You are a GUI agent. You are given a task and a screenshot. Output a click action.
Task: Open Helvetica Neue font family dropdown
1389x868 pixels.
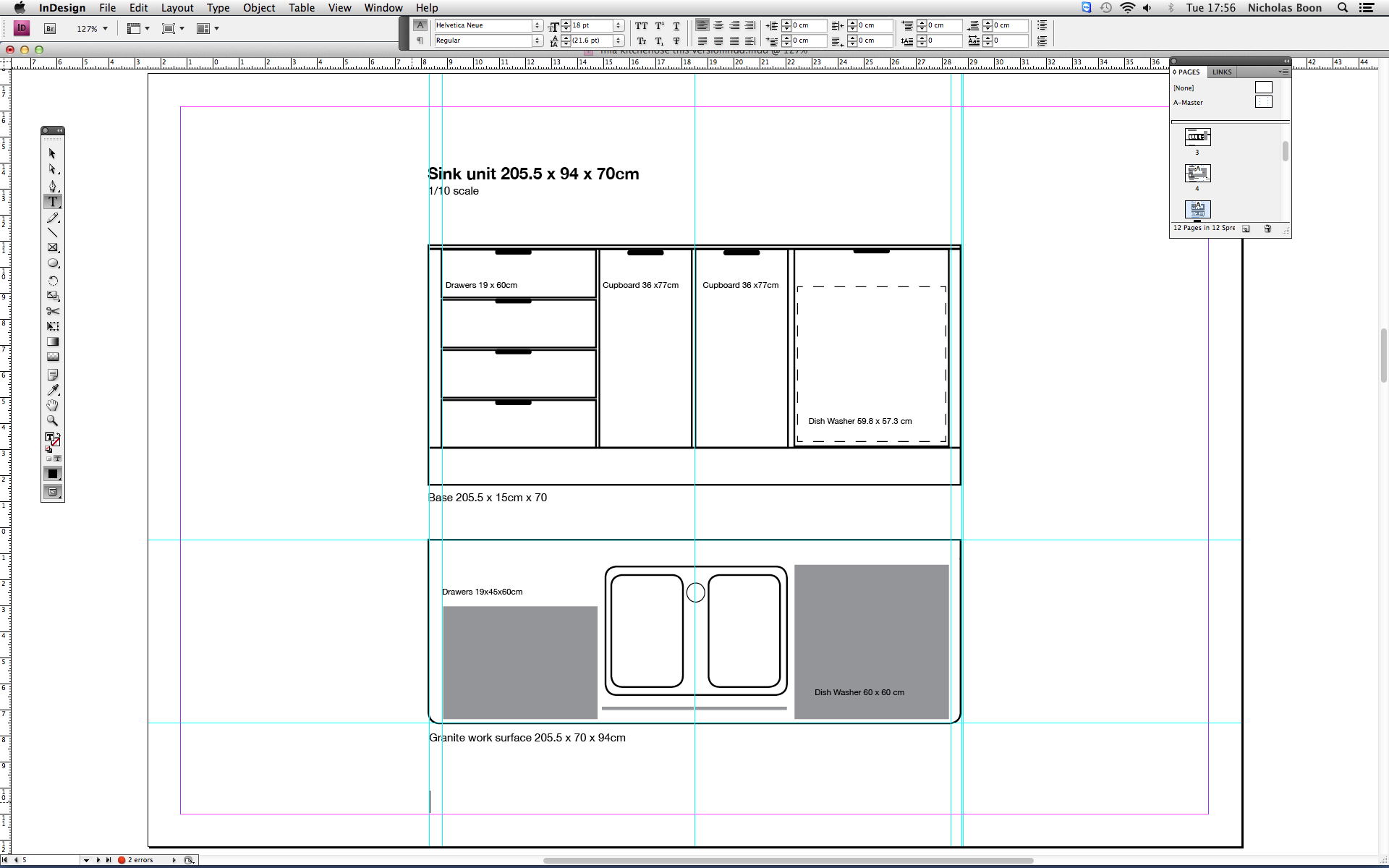tap(538, 25)
